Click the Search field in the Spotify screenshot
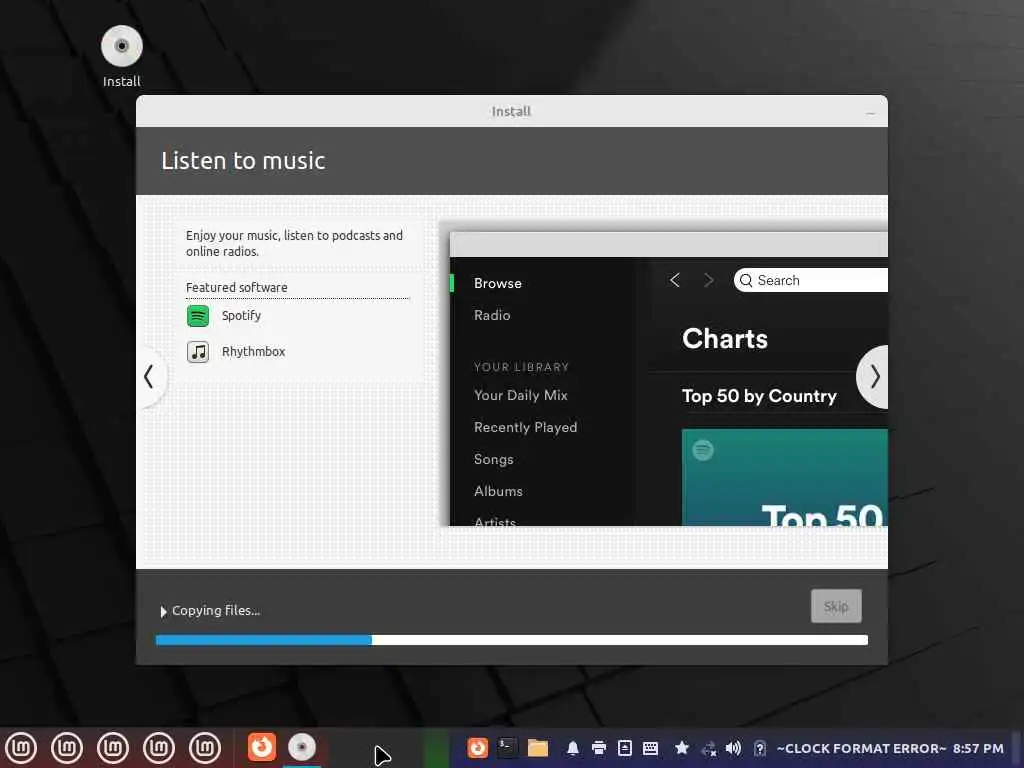Screen dimensions: 1024x768 click(x=810, y=280)
